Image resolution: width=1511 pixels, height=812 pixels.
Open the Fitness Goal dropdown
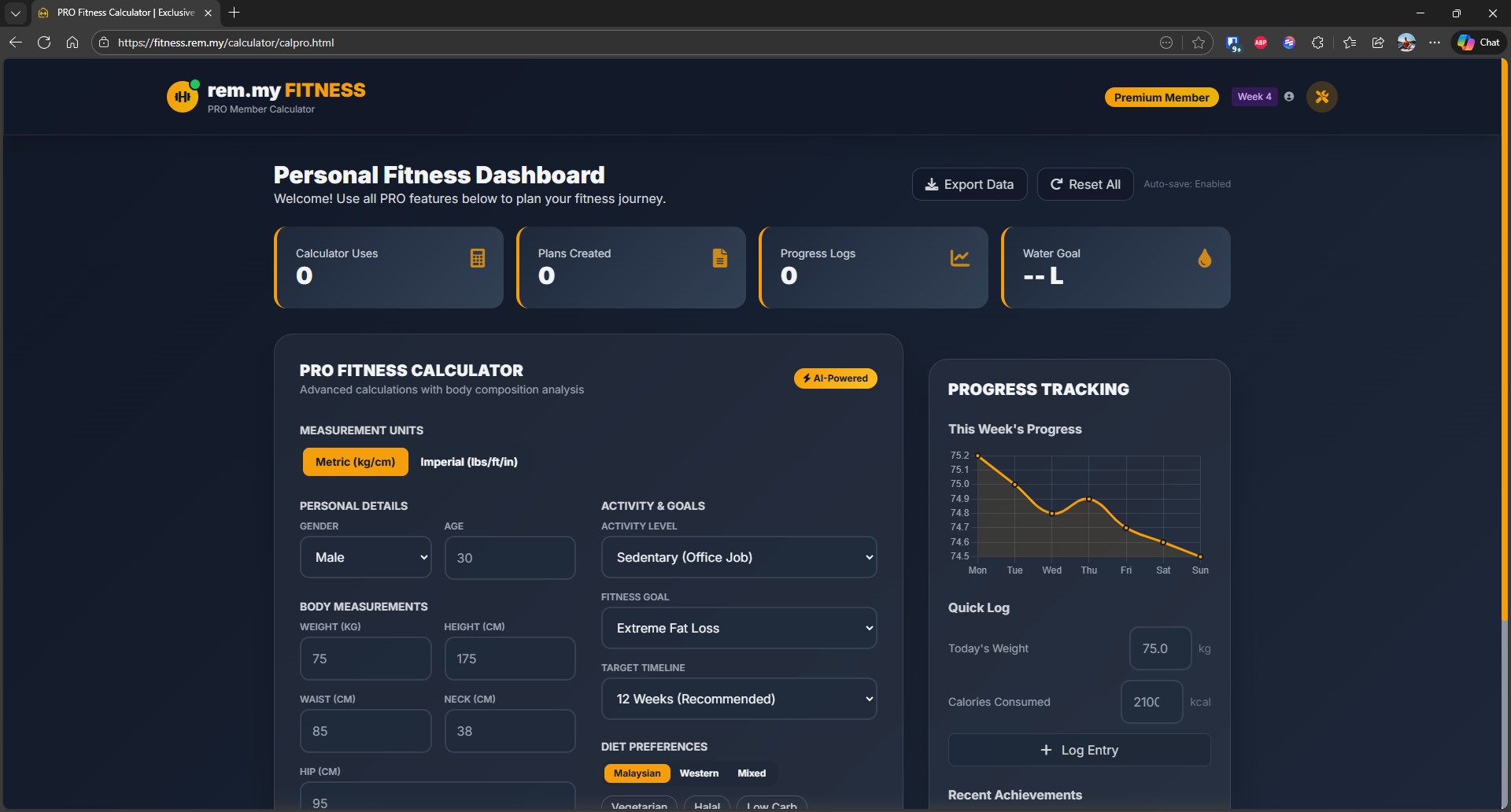pyautogui.click(x=738, y=628)
